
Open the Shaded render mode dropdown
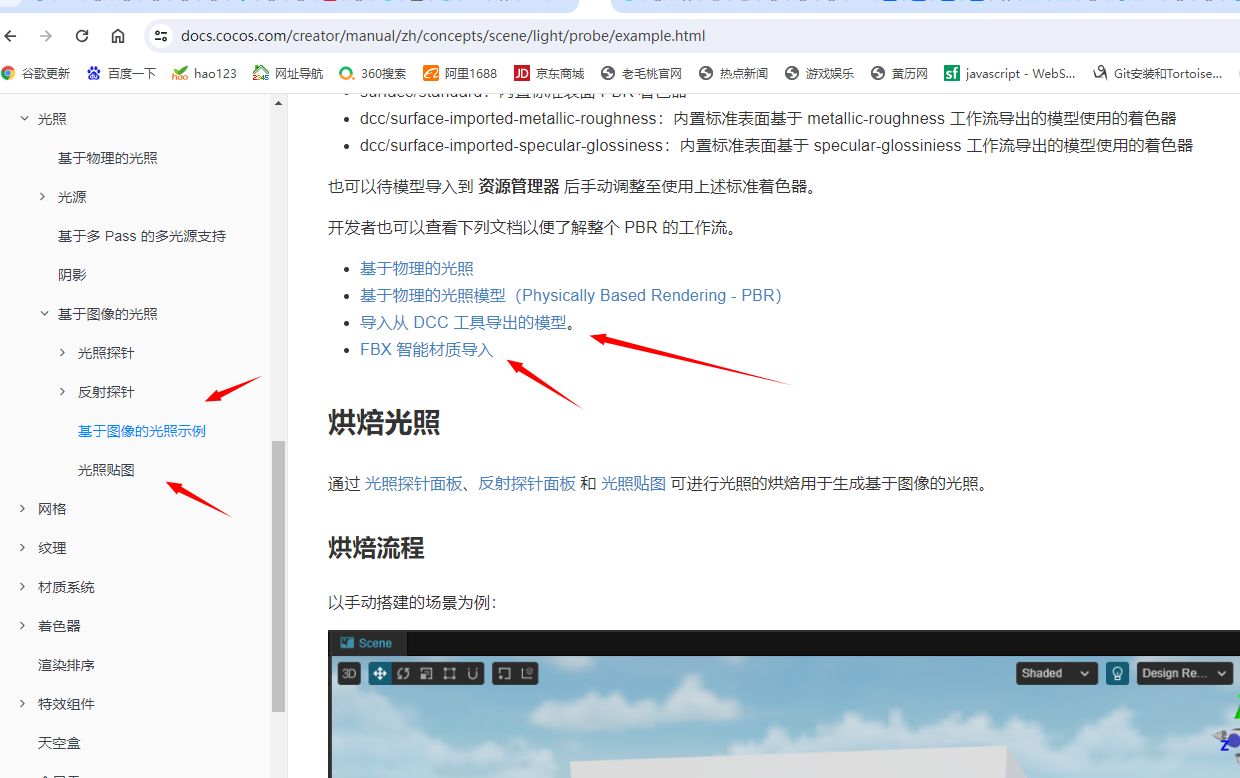[x=1057, y=673]
